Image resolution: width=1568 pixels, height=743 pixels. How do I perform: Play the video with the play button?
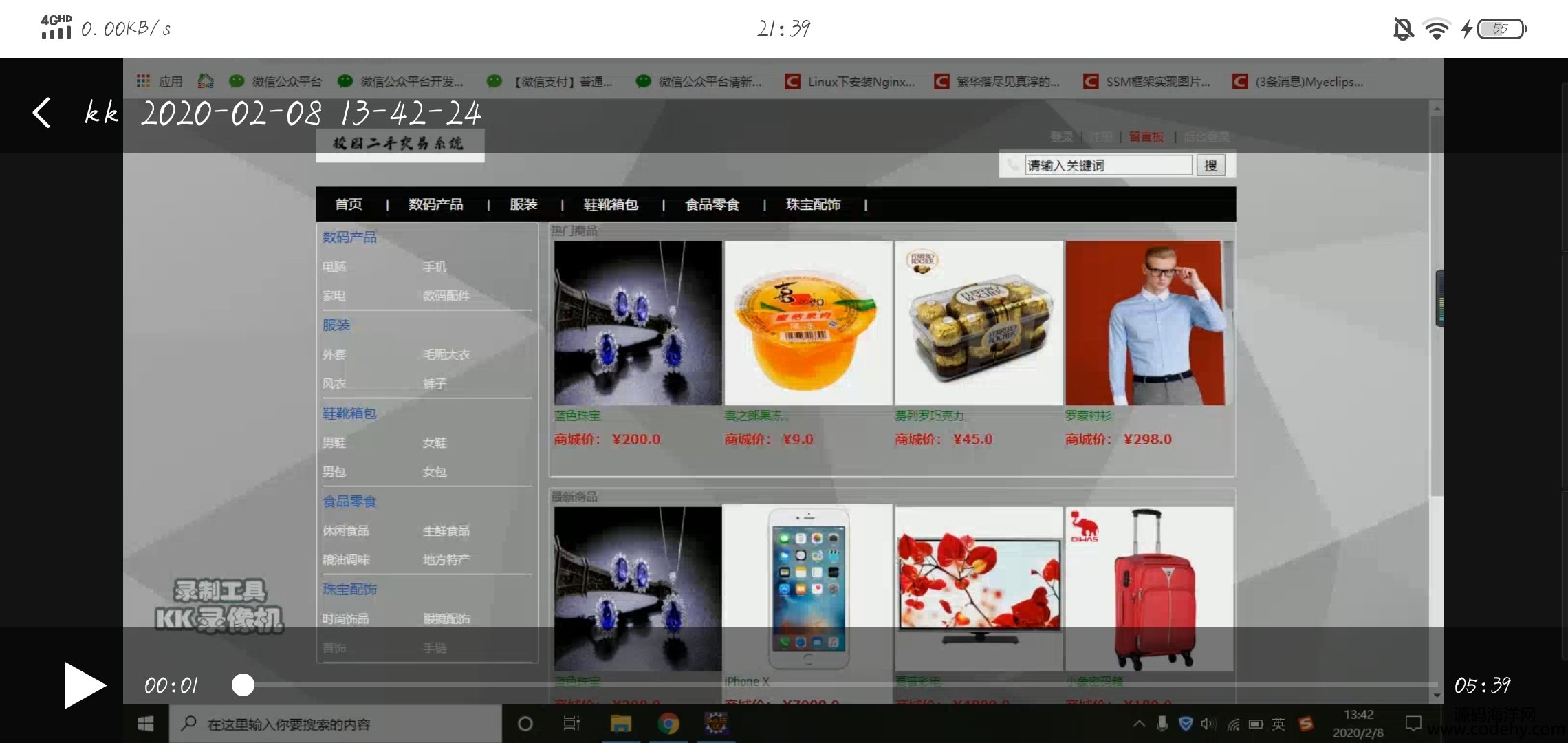(84, 685)
